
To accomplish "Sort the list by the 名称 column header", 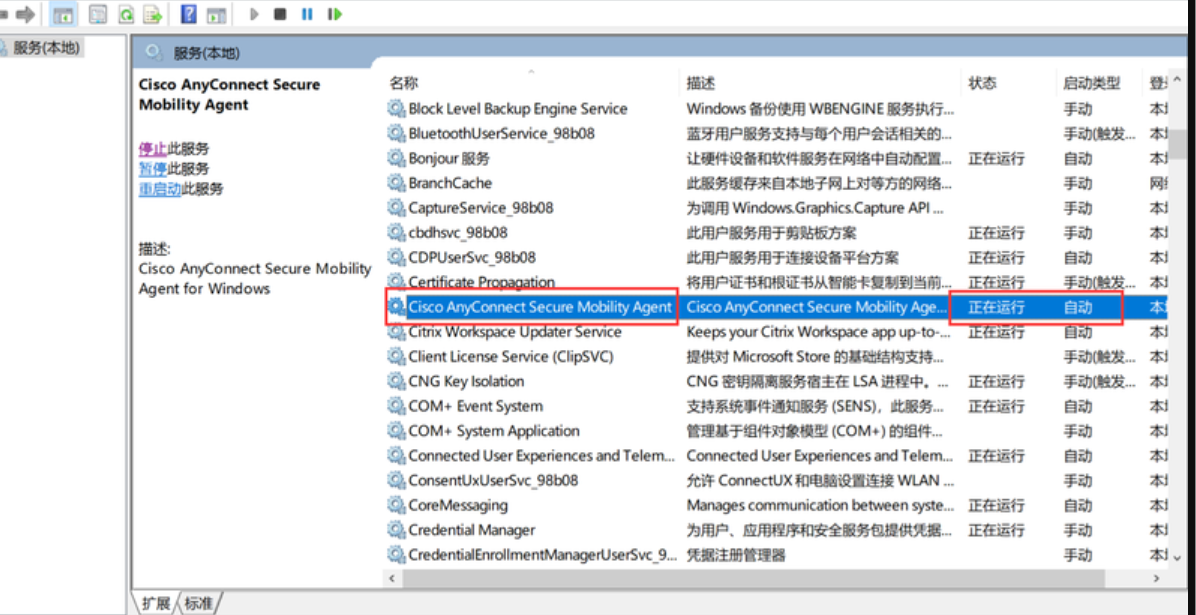I will [404, 83].
